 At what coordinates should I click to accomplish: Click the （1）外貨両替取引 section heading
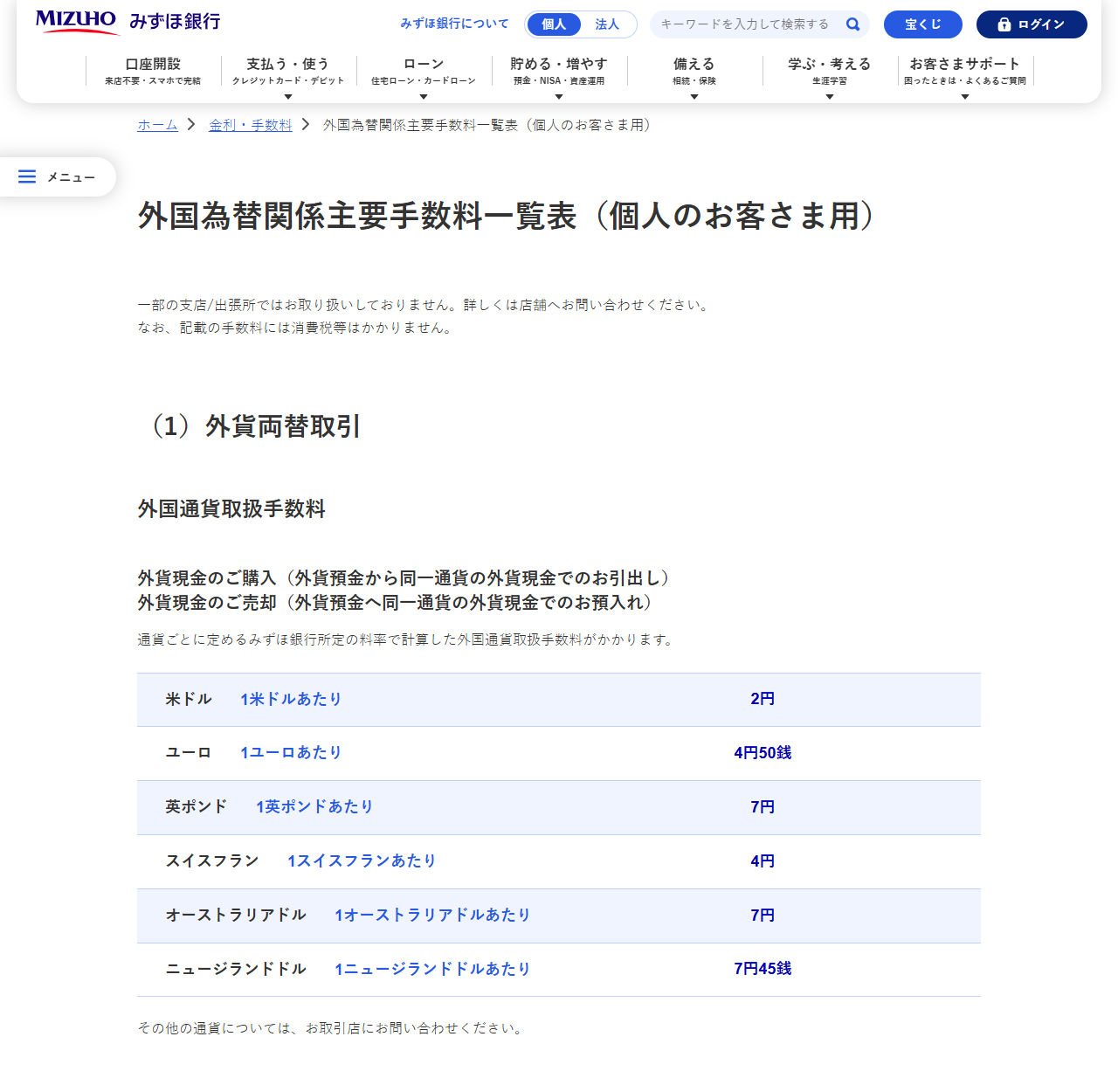click(x=250, y=426)
